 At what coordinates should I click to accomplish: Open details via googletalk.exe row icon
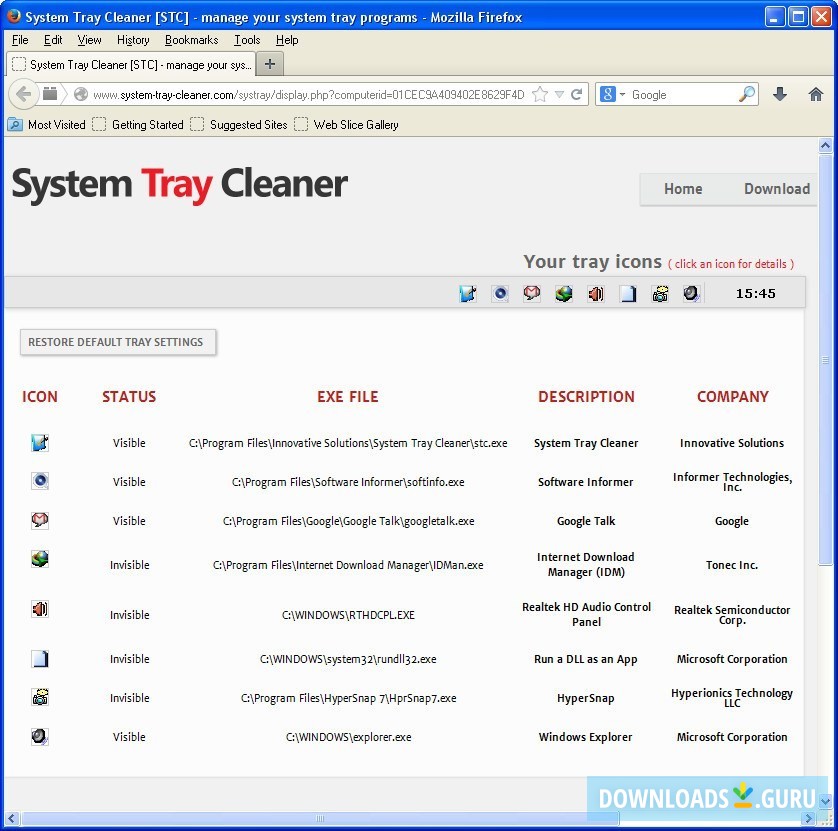[x=40, y=520]
